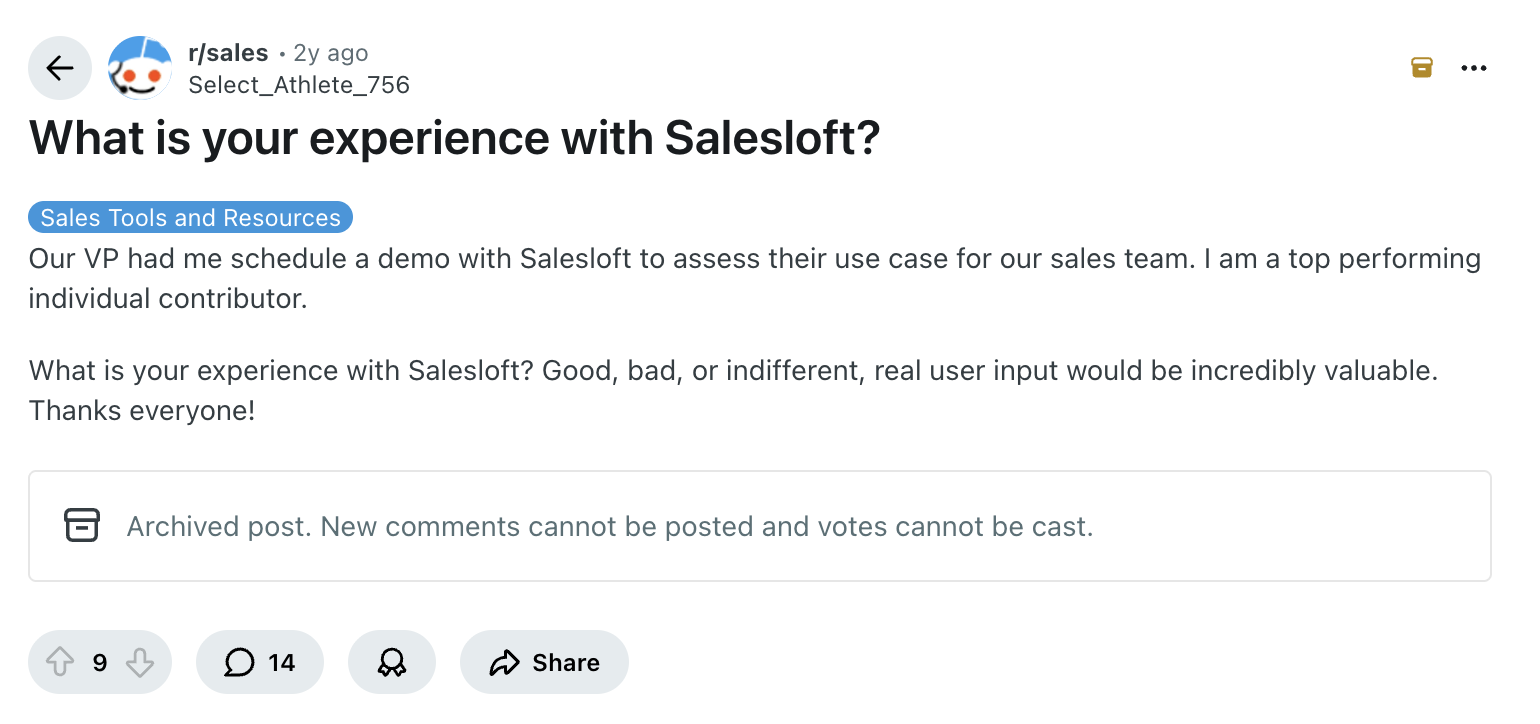Click the vote count showing 9
Viewport: 1540px width, 724px height.
(x=97, y=662)
